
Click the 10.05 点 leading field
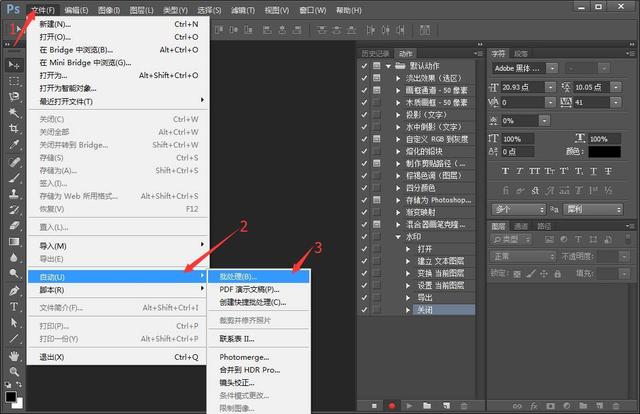coord(591,87)
